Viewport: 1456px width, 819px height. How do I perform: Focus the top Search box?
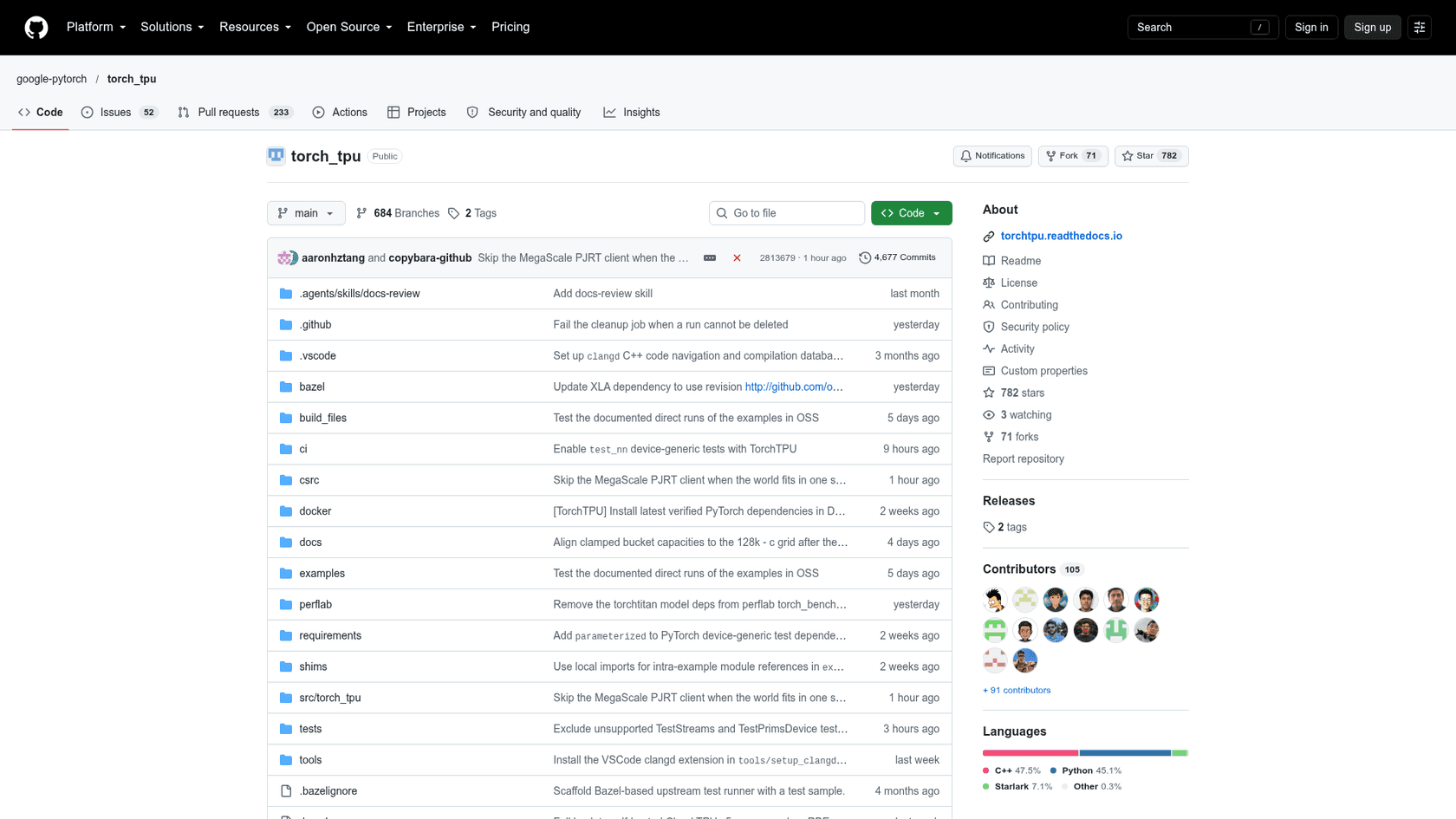1203,28
